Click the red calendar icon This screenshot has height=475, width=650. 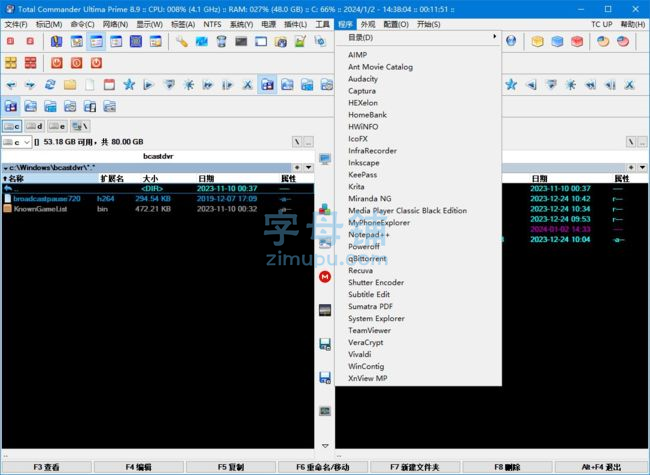[109, 85]
